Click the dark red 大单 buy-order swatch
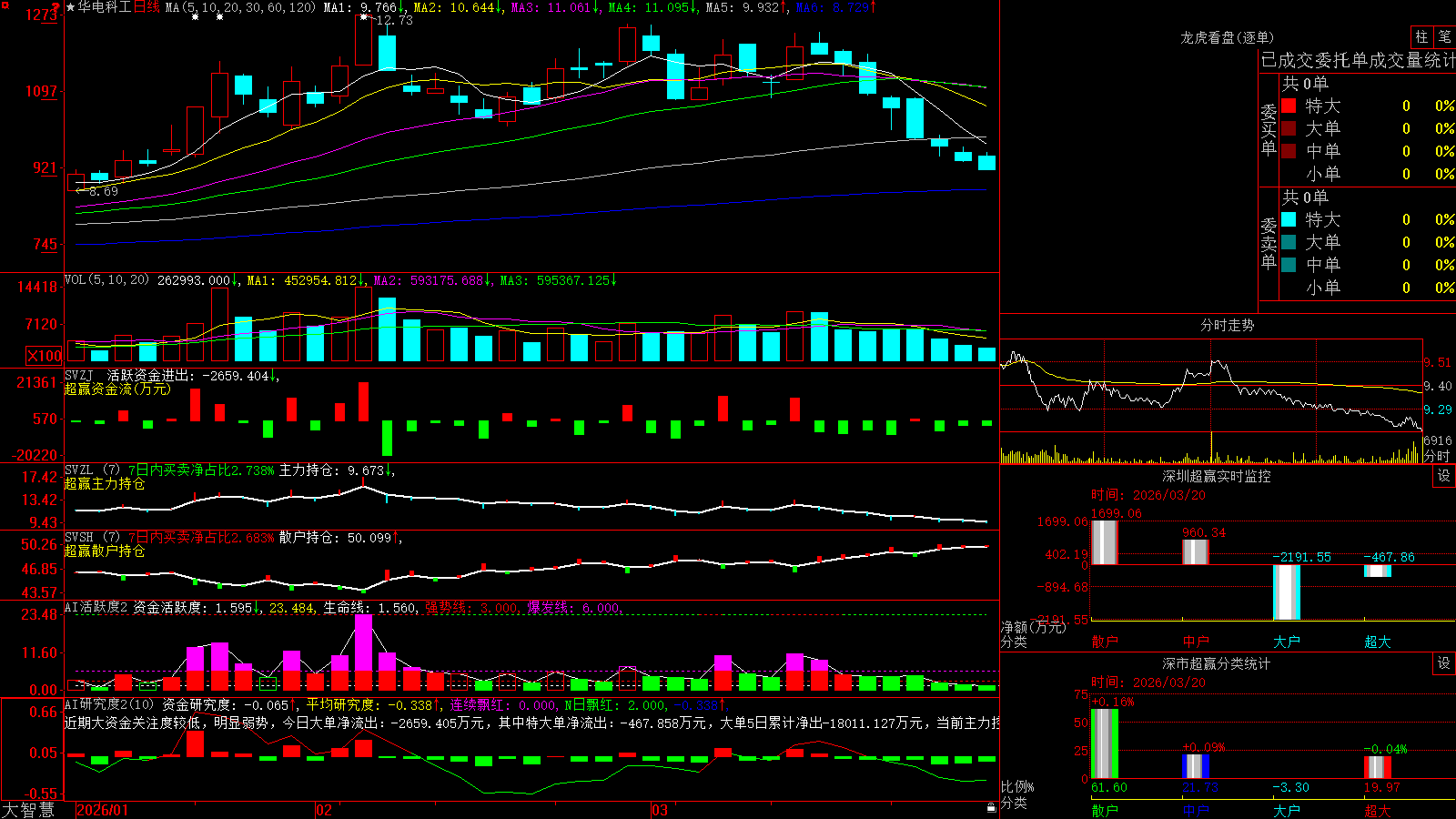Image resolution: width=1456 pixels, height=819 pixels. click(1289, 128)
